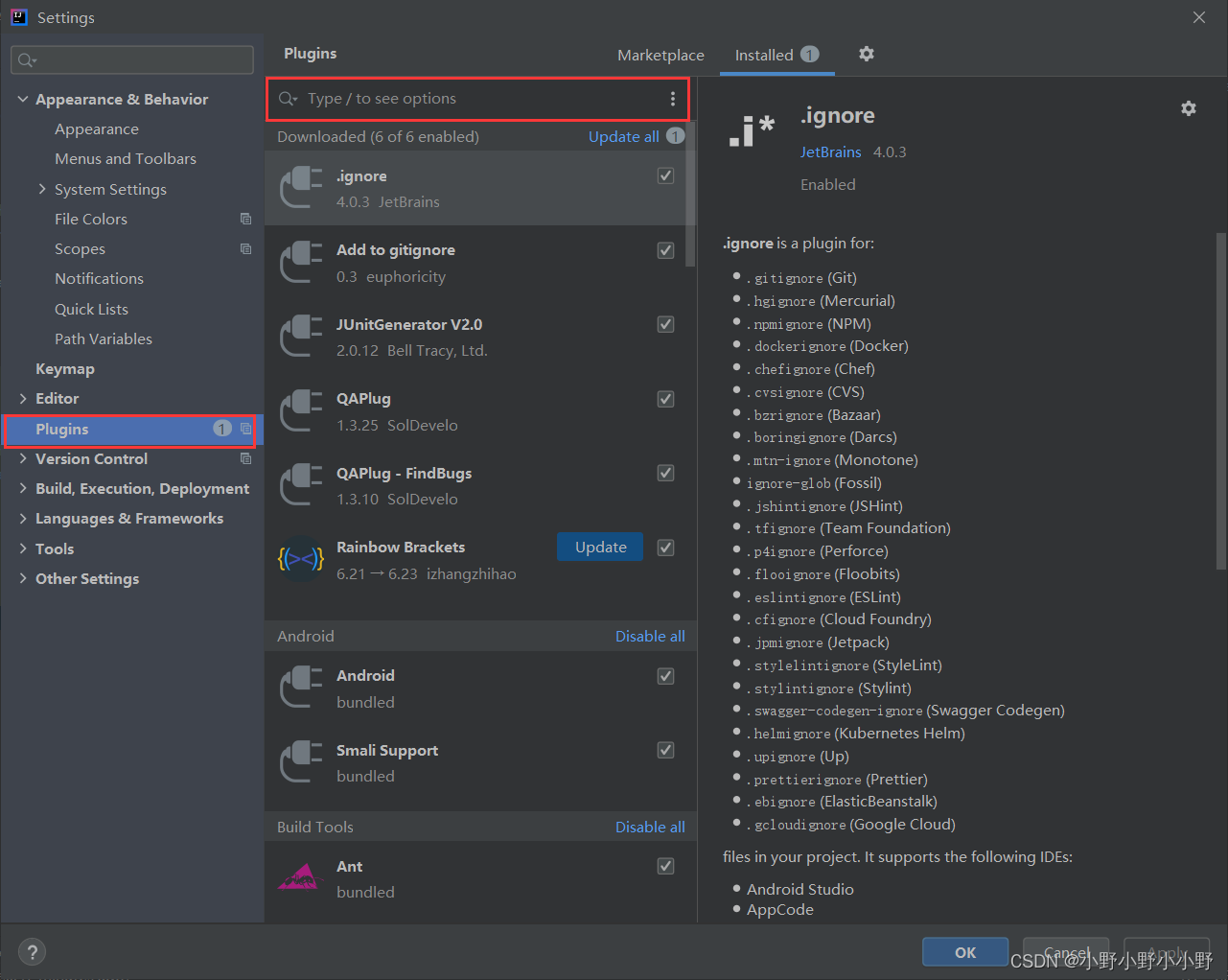The image size is (1228, 980).
Task: Expand the System Settings node
Action: [41, 189]
